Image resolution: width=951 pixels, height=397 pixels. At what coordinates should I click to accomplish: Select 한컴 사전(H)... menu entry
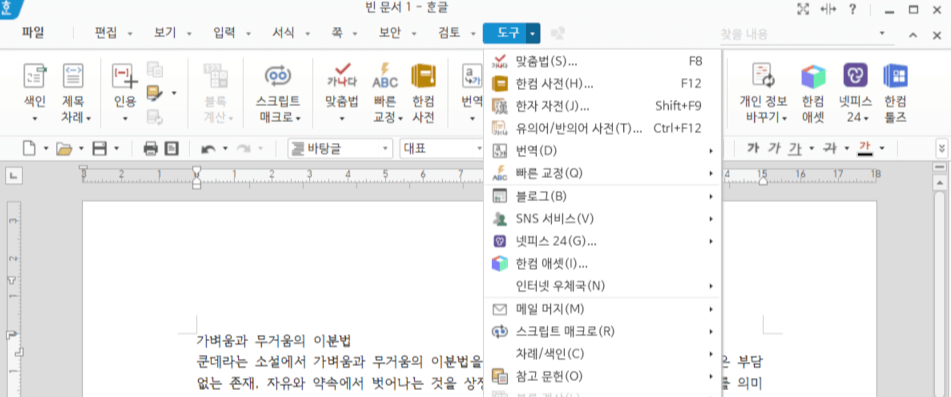602,84
